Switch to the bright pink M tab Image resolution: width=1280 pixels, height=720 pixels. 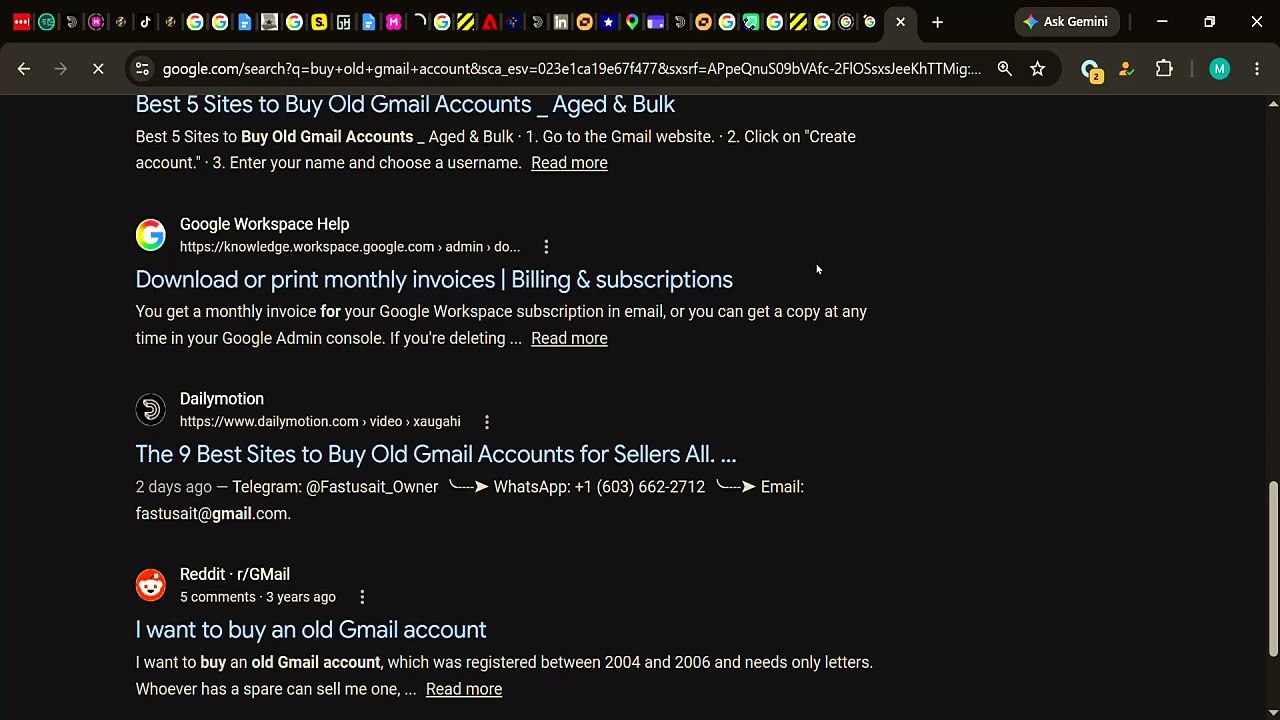[x=393, y=22]
